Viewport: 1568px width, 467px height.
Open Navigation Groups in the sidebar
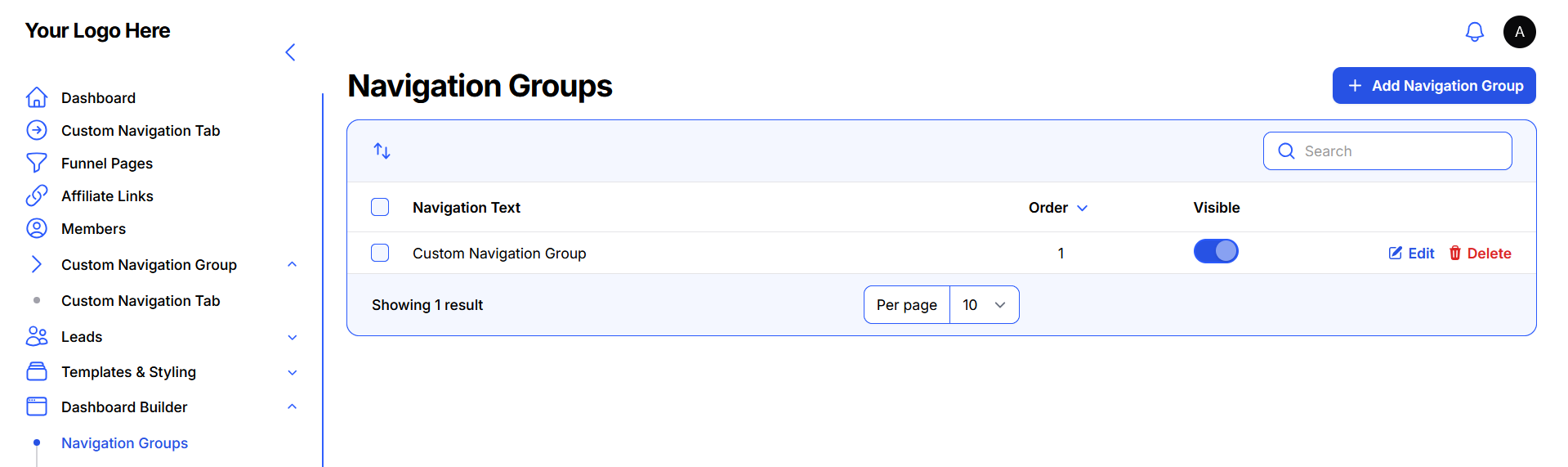coord(124,443)
